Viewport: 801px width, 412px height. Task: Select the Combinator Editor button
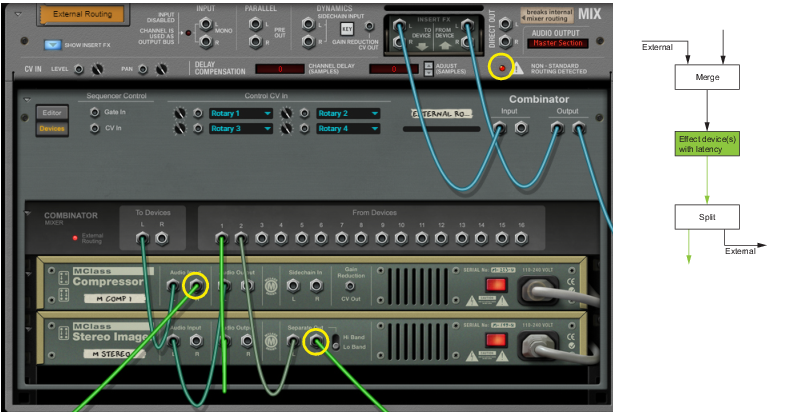tap(52, 113)
